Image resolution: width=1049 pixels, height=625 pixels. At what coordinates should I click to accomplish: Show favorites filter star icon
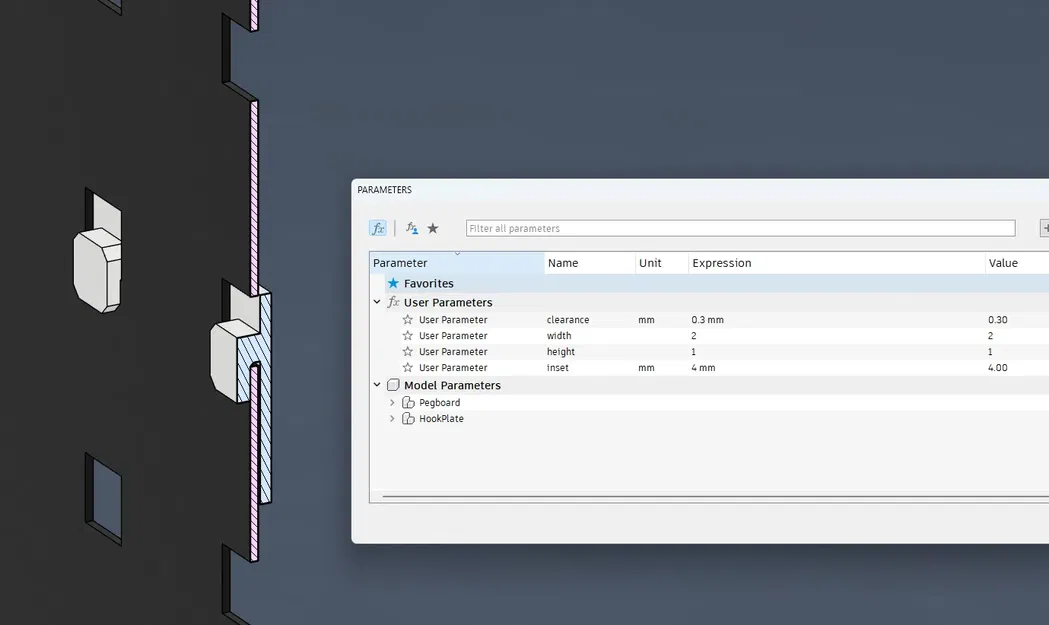point(433,228)
